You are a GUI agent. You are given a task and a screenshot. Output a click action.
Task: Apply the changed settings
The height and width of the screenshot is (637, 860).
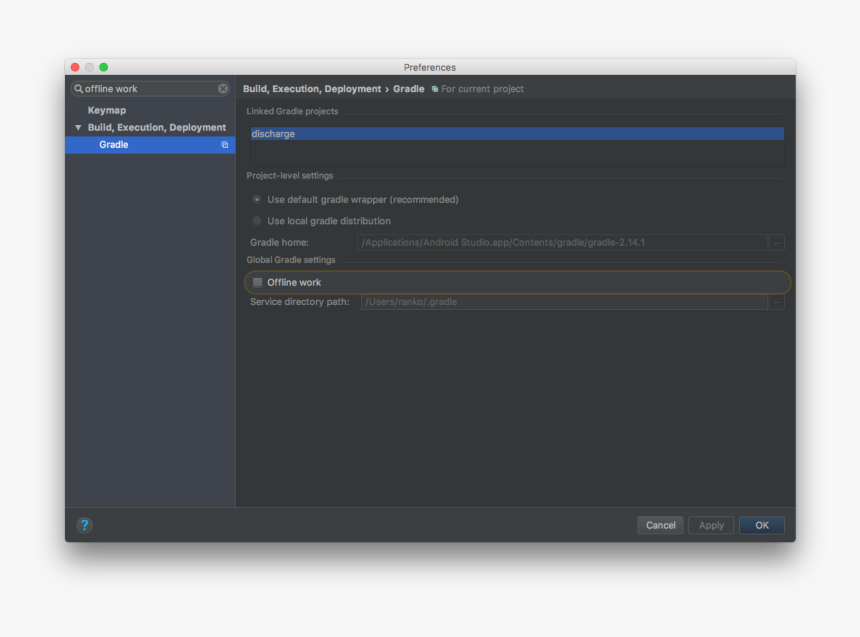point(710,525)
